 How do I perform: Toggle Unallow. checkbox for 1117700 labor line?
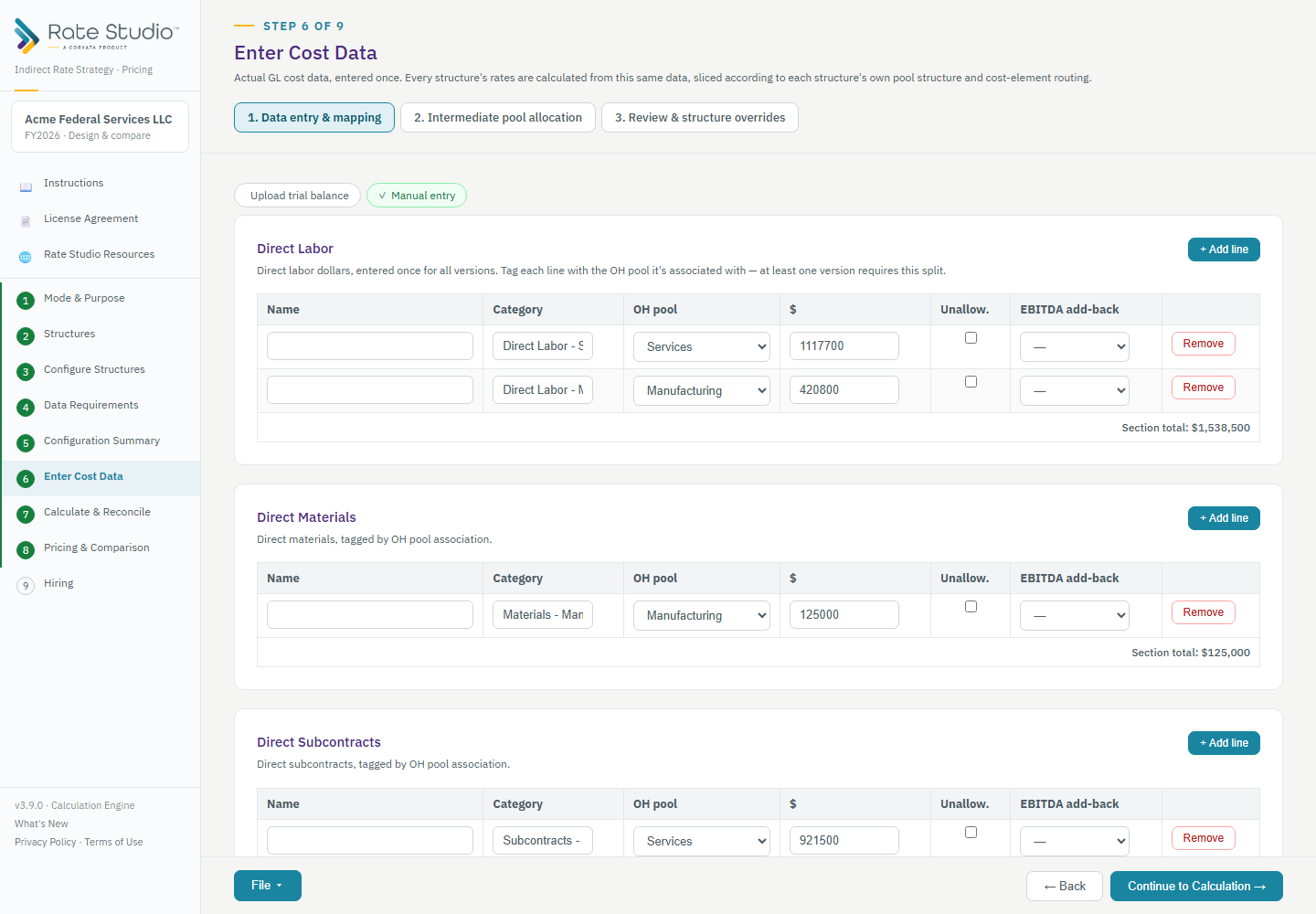[971, 338]
